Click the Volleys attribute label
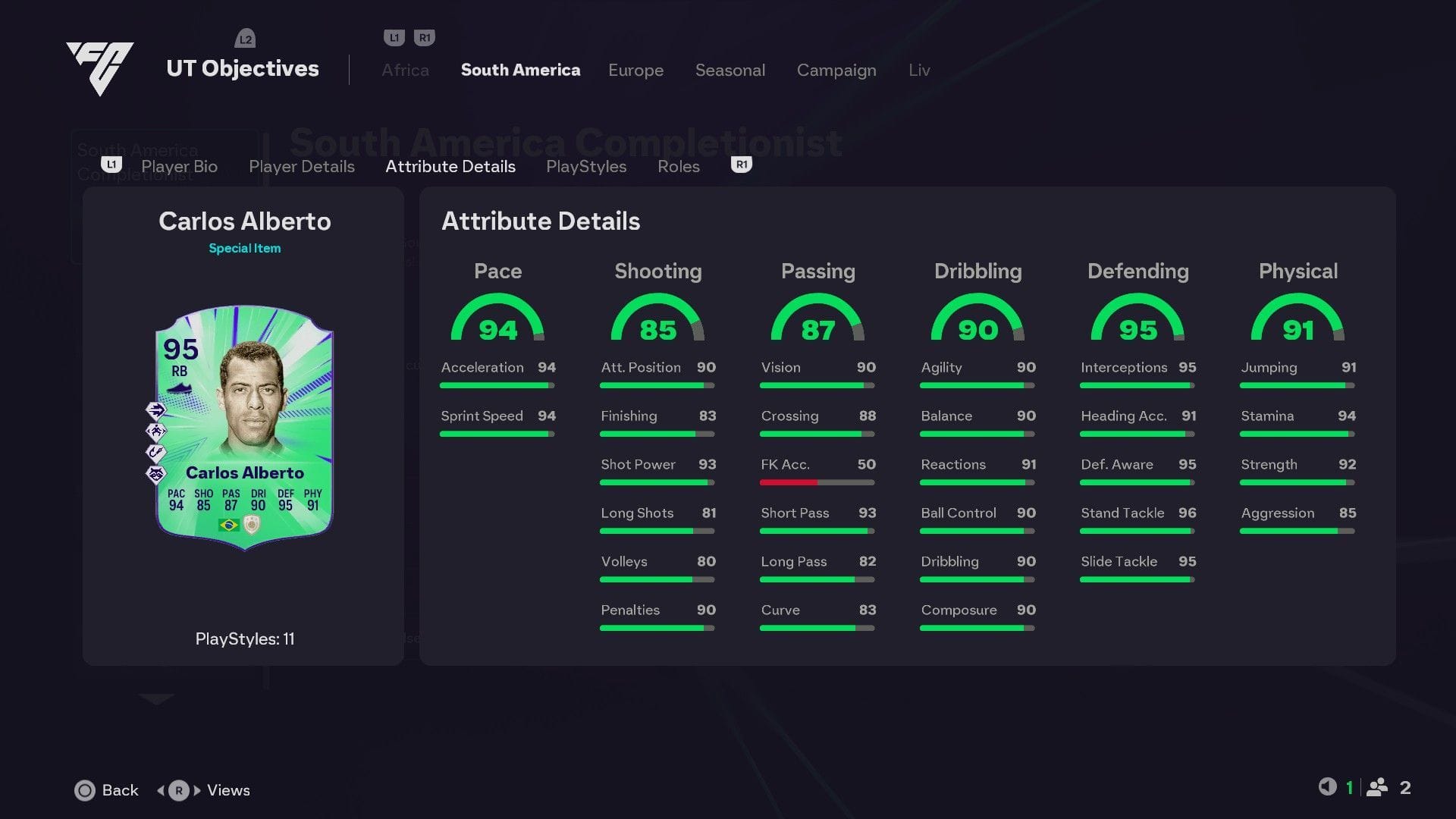 (624, 562)
